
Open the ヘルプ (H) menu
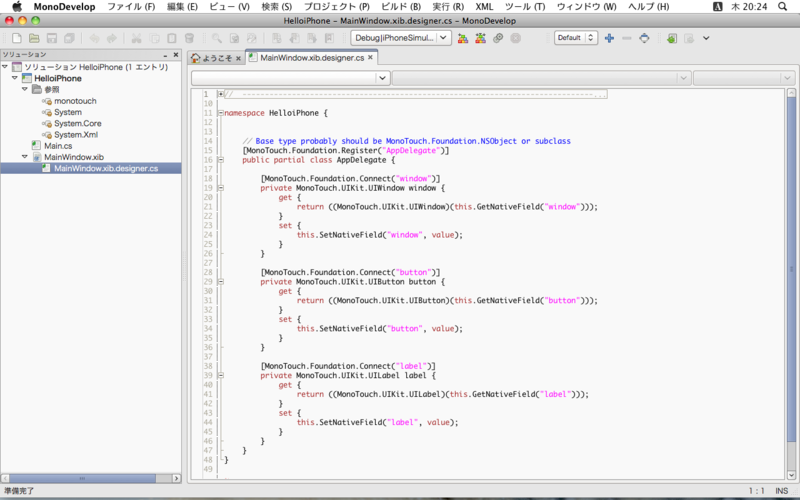(648, 7)
